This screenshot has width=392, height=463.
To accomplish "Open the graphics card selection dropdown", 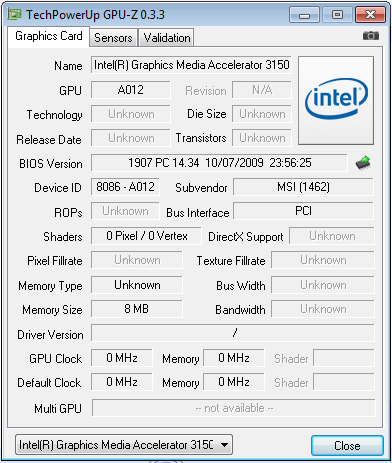I will coord(124,445).
